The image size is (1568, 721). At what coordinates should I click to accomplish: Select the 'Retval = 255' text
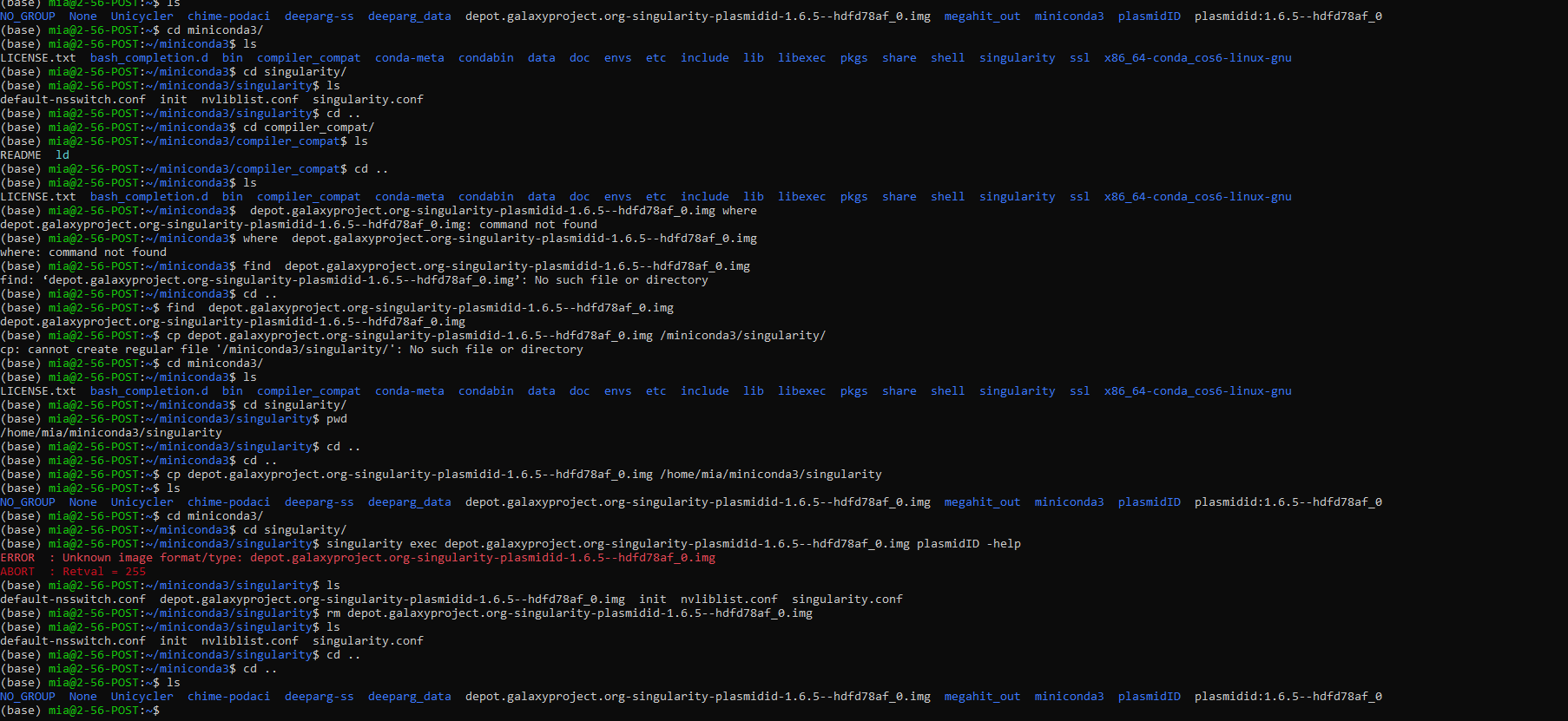[104, 572]
